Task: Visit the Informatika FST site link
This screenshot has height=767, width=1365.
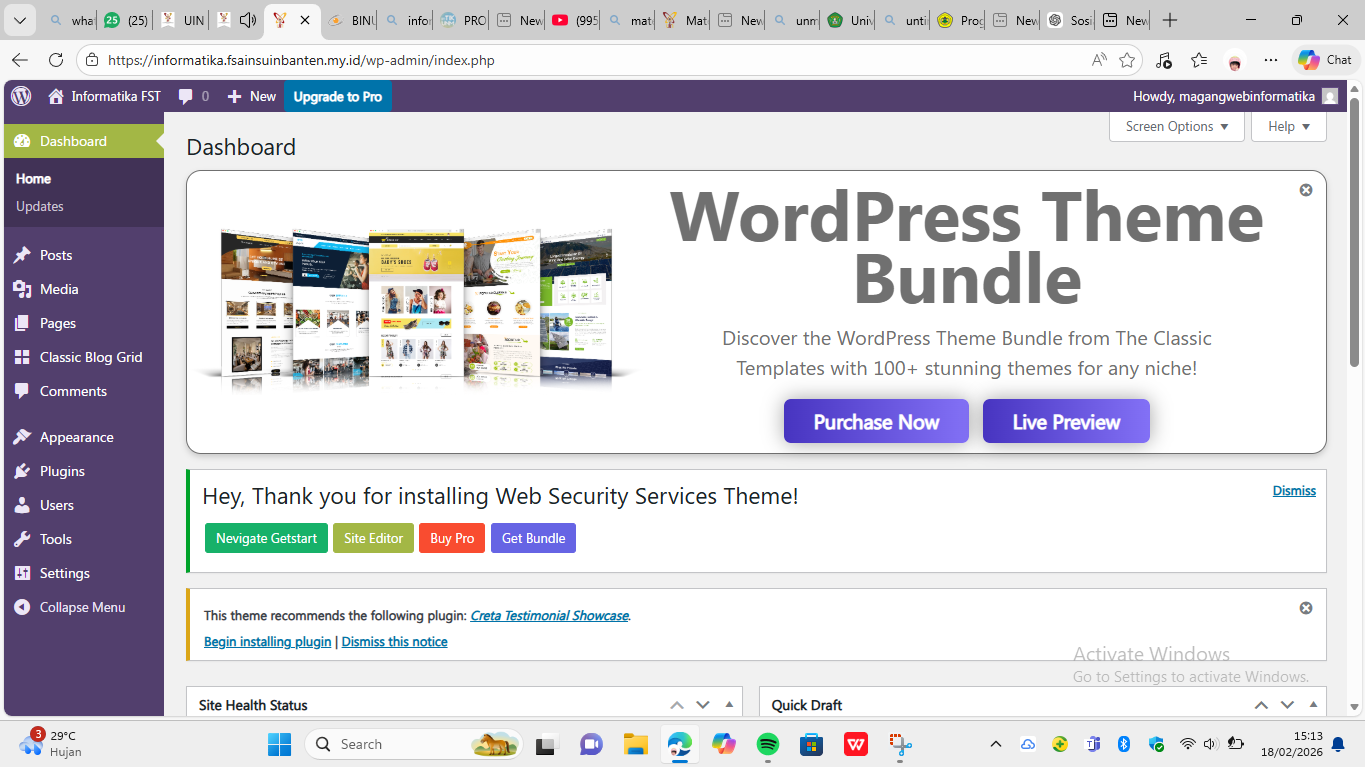Action: point(105,96)
